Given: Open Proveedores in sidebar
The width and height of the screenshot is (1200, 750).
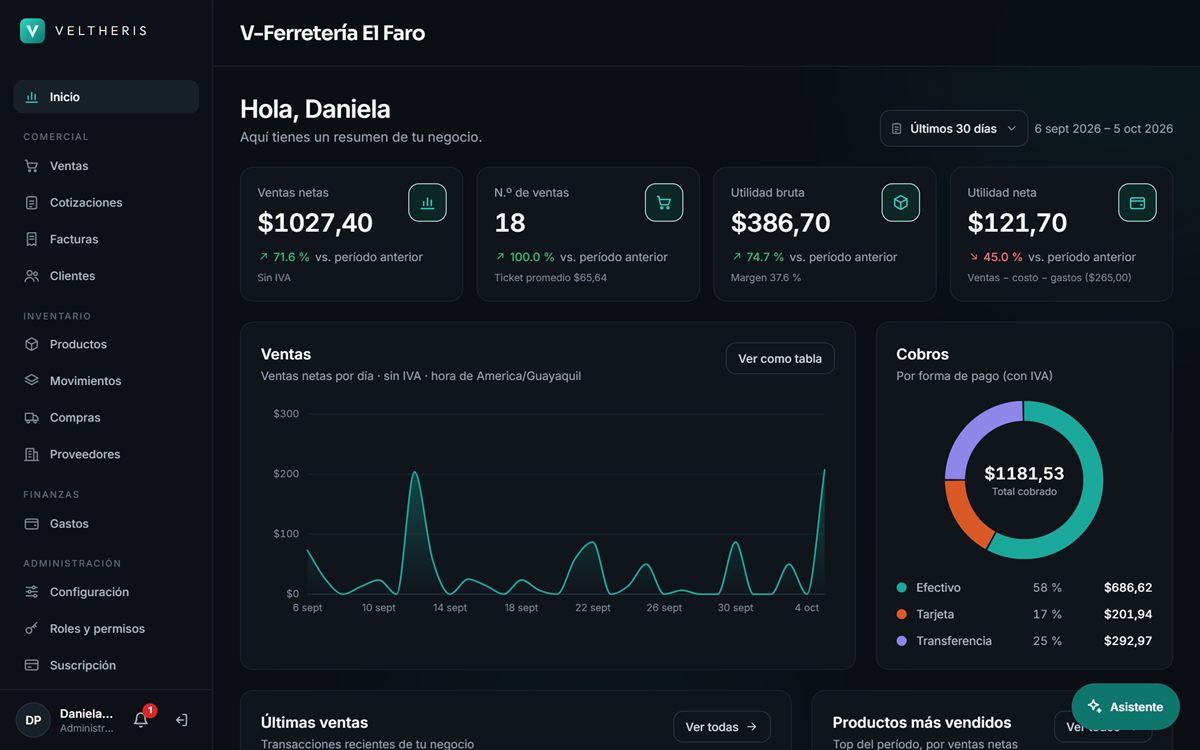Looking at the screenshot, I should [106, 454].
